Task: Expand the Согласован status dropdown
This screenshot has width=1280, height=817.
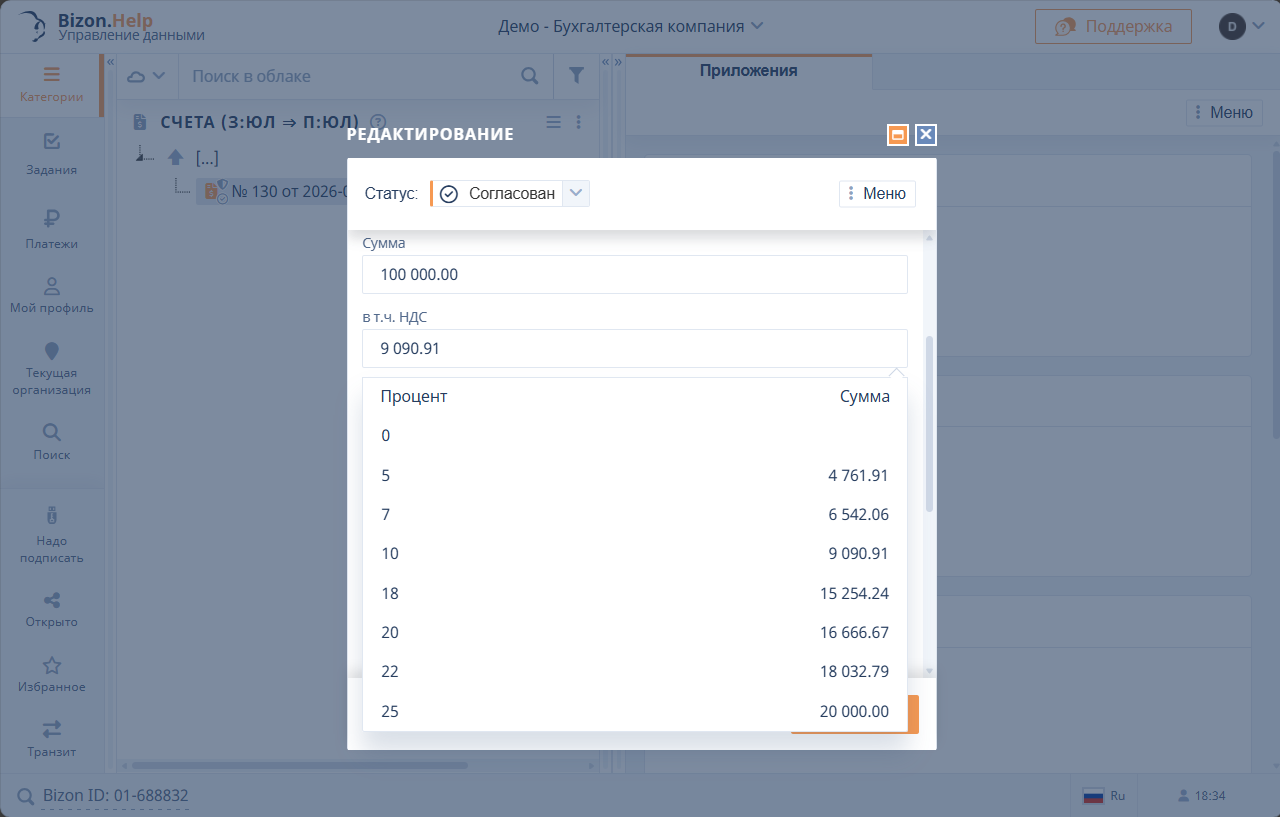Action: [576, 193]
